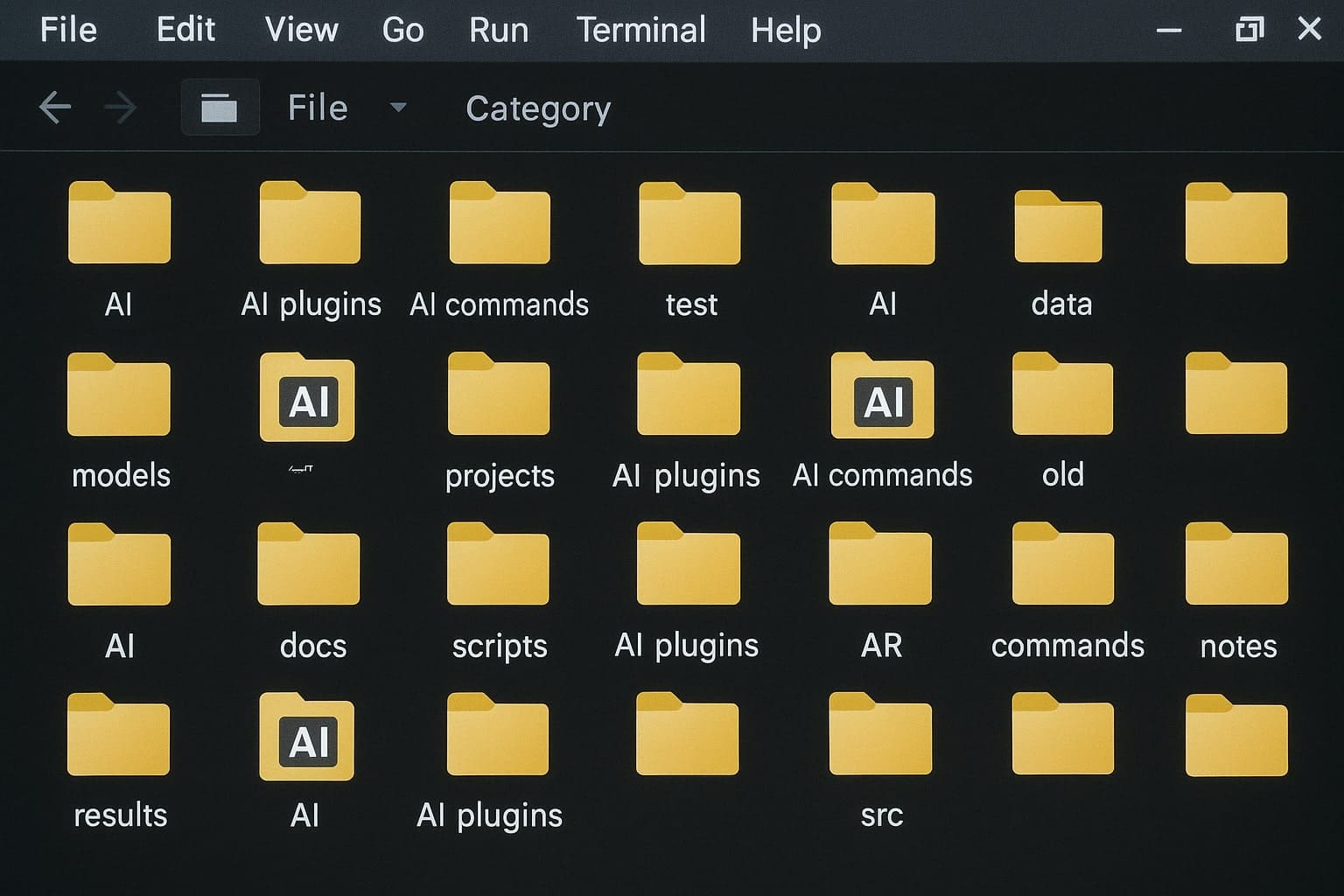The image size is (1344, 896).
Task: Open the projects folder
Action: [499, 395]
